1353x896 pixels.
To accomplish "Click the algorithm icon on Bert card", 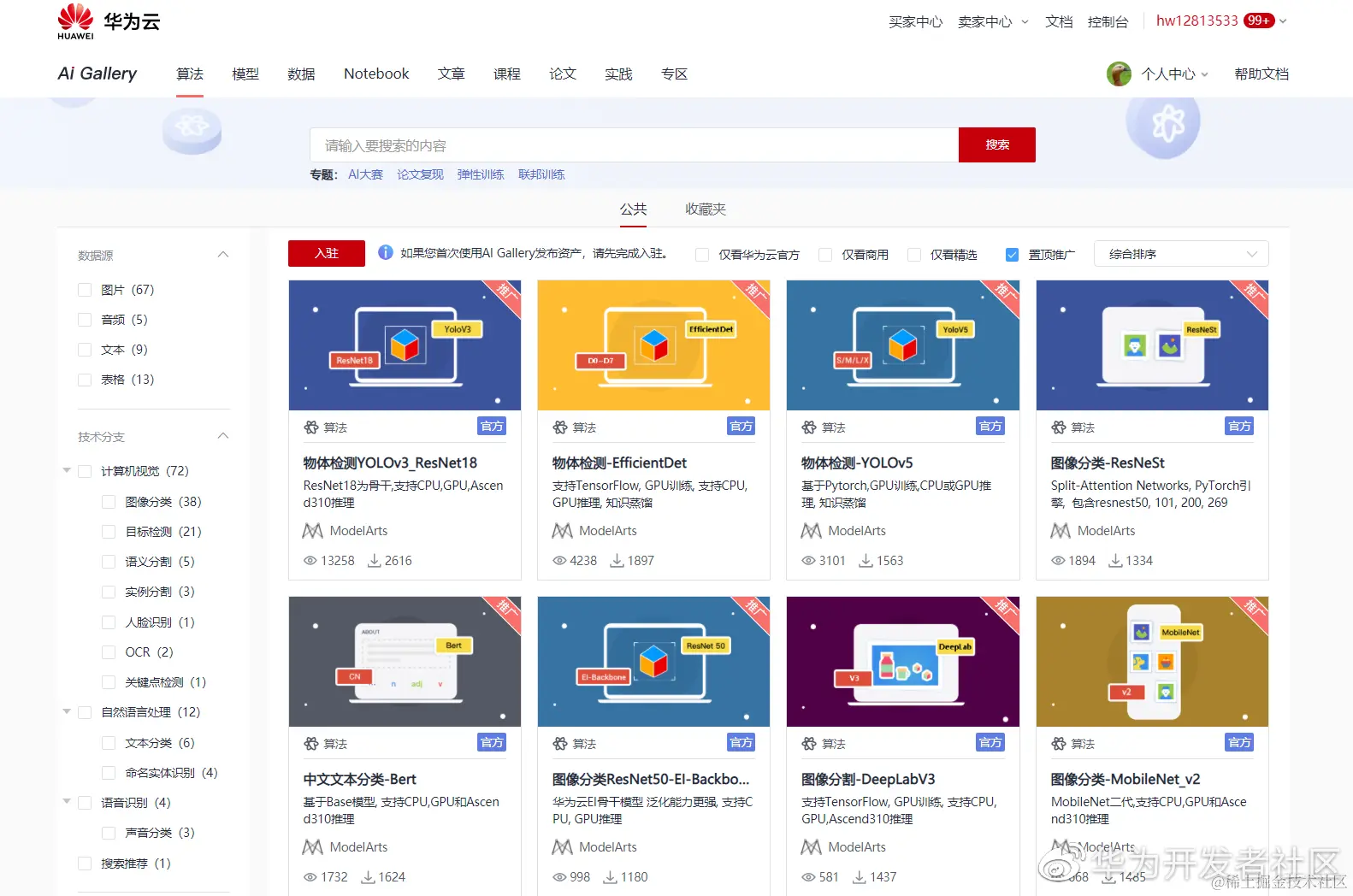I will (311, 744).
